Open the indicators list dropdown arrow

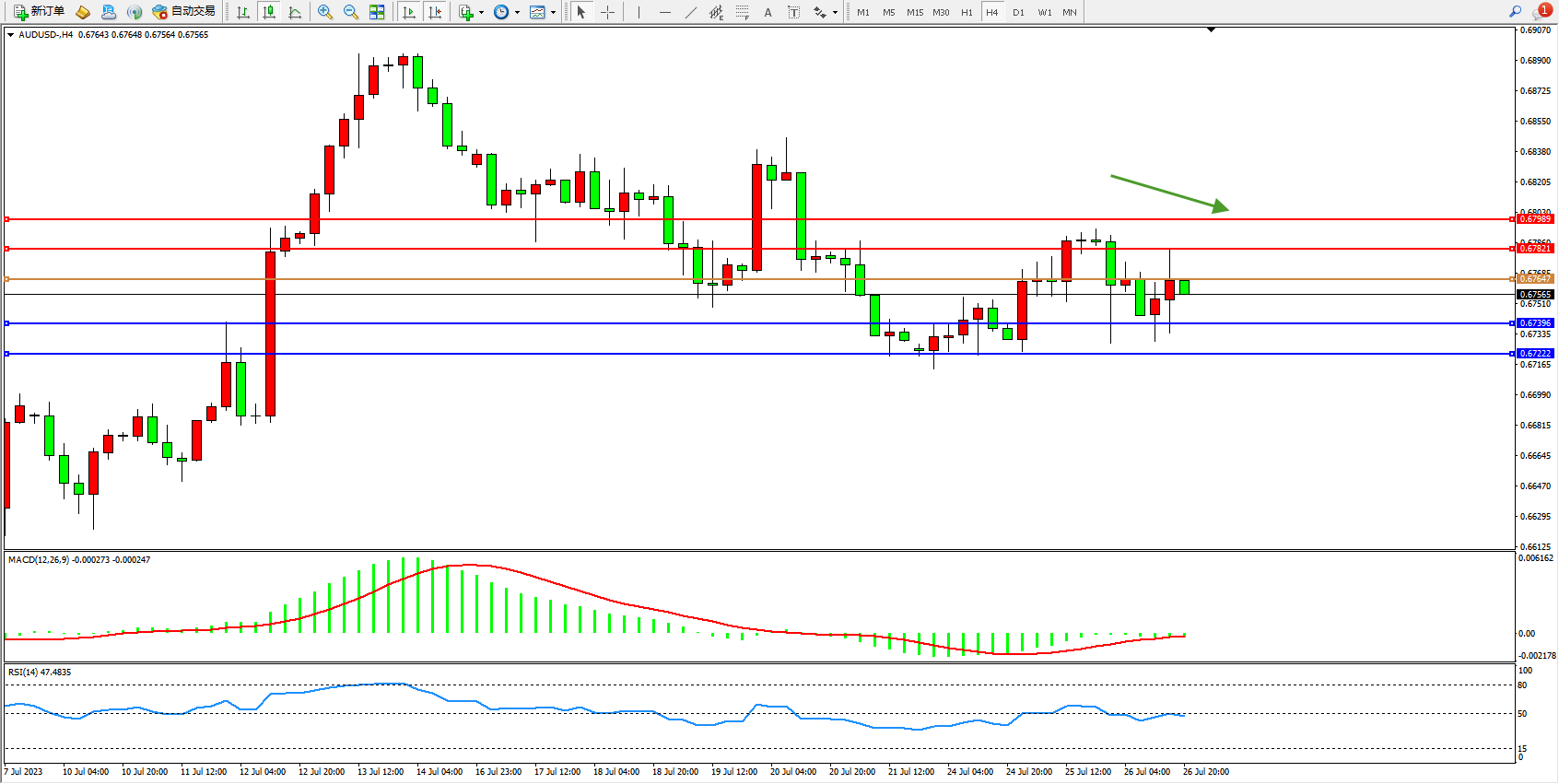tap(481, 12)
